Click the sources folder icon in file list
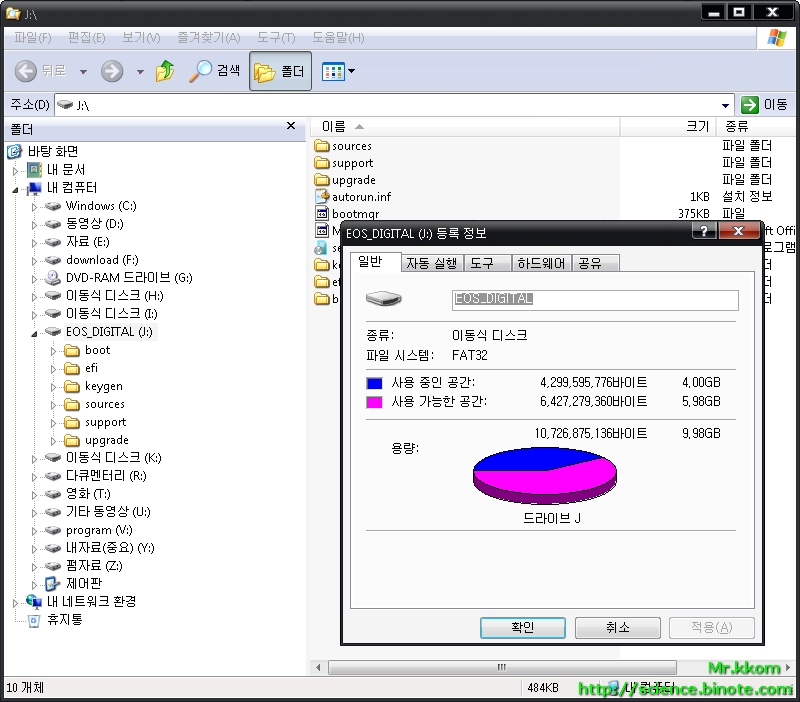Image resolution: width=800 pixels, height=702 pixels. click(322, 146)
